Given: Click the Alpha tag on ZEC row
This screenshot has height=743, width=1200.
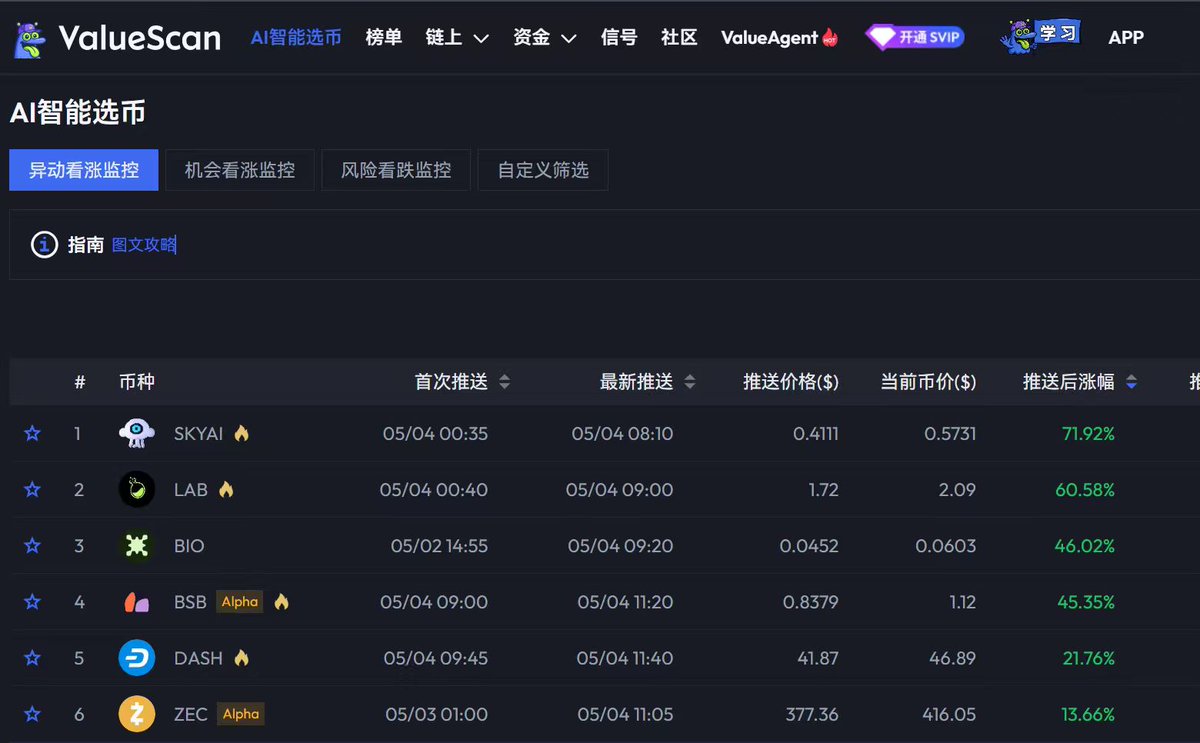Looking at the screenshot, I should point(241,714).
